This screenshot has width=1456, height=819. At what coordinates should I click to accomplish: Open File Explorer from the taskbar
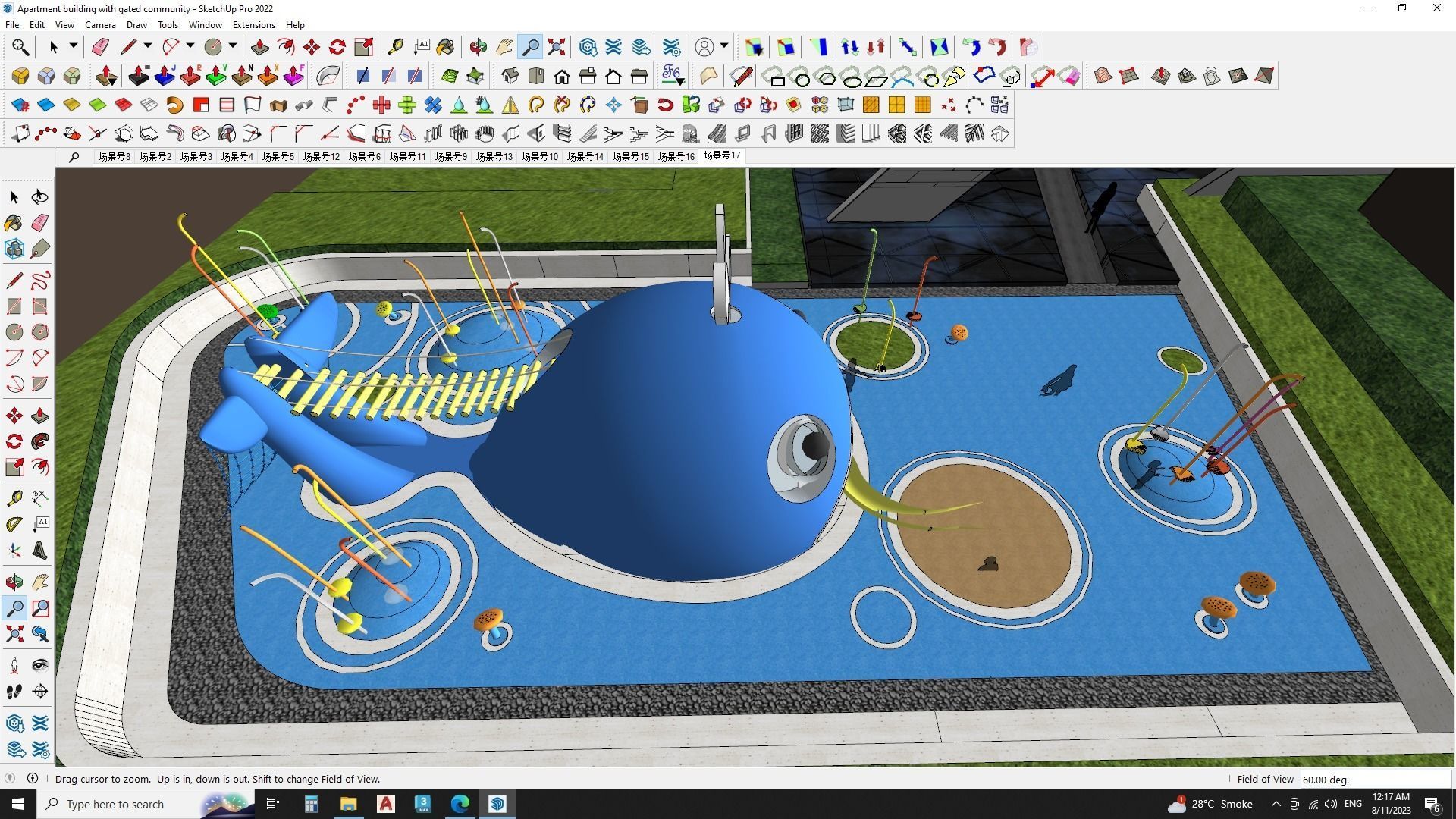[x=348, y=804]
